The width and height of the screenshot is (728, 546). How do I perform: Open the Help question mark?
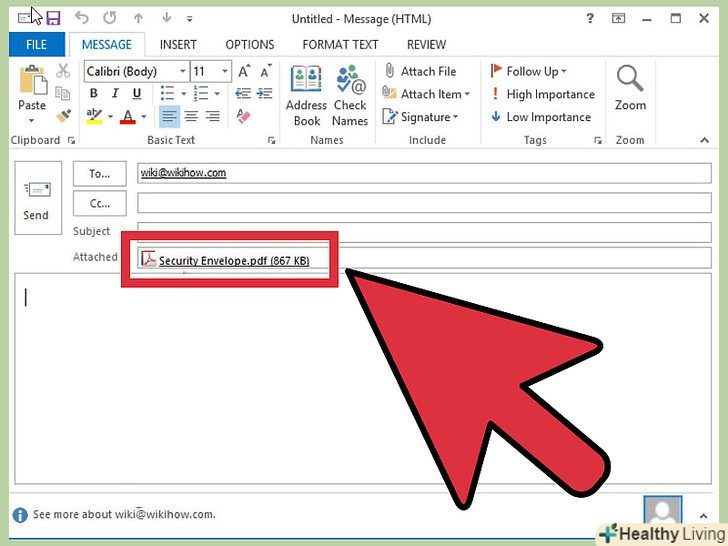point(590,19)
